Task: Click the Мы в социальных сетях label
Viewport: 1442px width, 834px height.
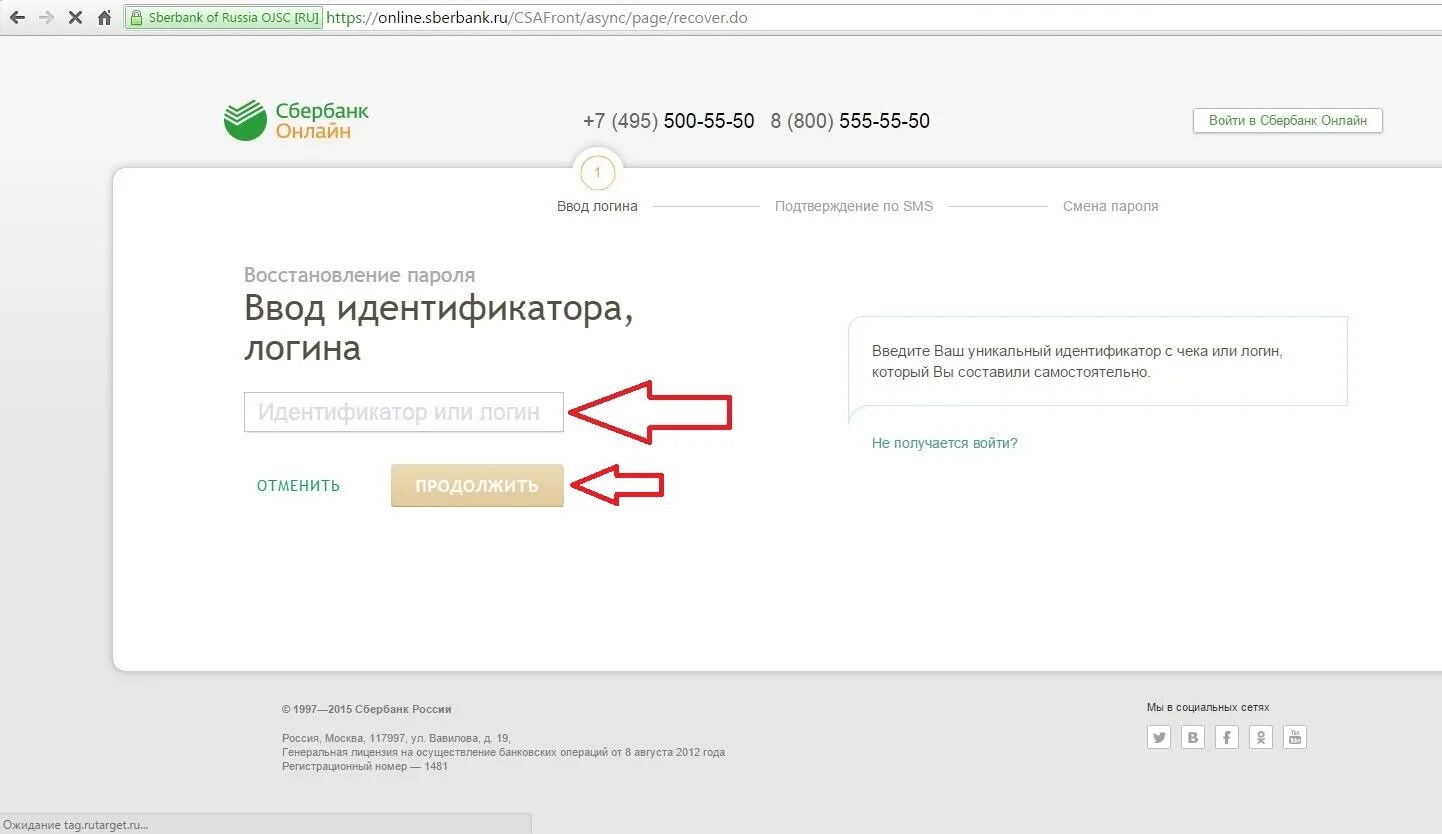Action: (1208, 707)
